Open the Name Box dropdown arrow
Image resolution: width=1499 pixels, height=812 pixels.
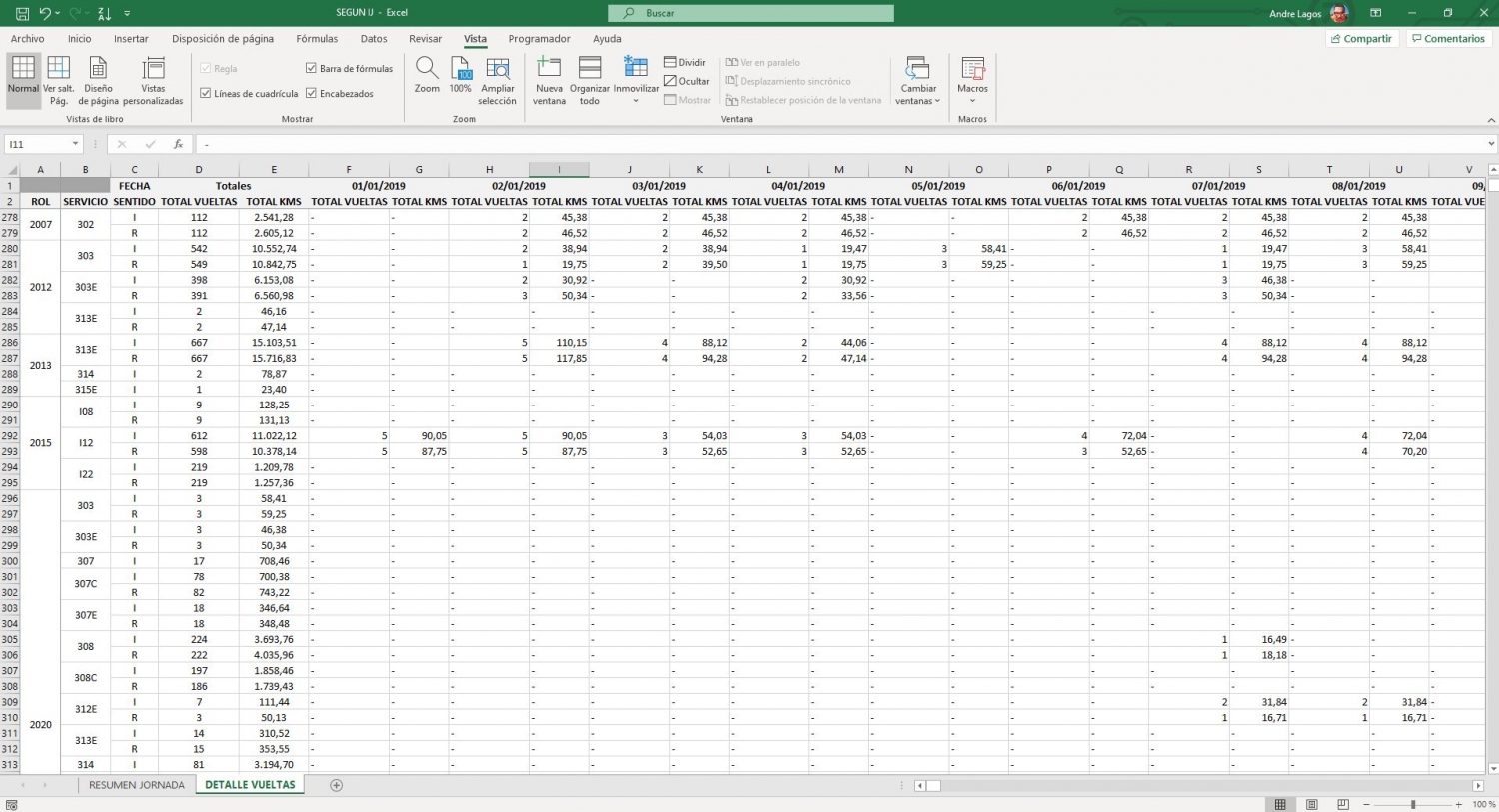point(75,144)
